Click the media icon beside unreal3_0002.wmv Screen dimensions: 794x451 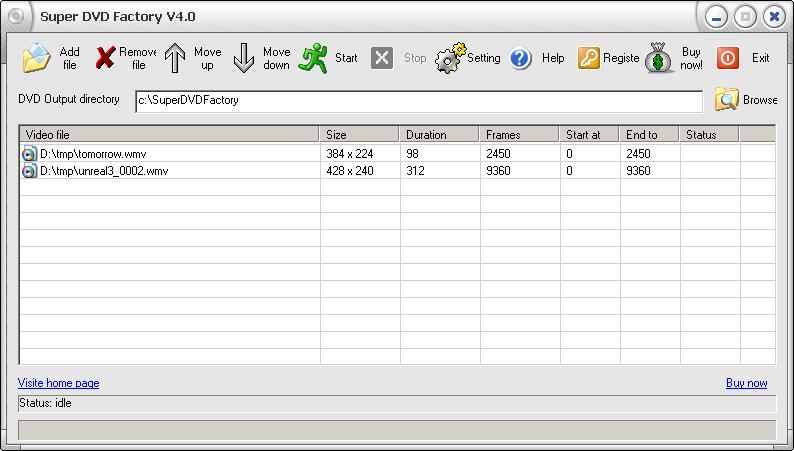[29, 171]
